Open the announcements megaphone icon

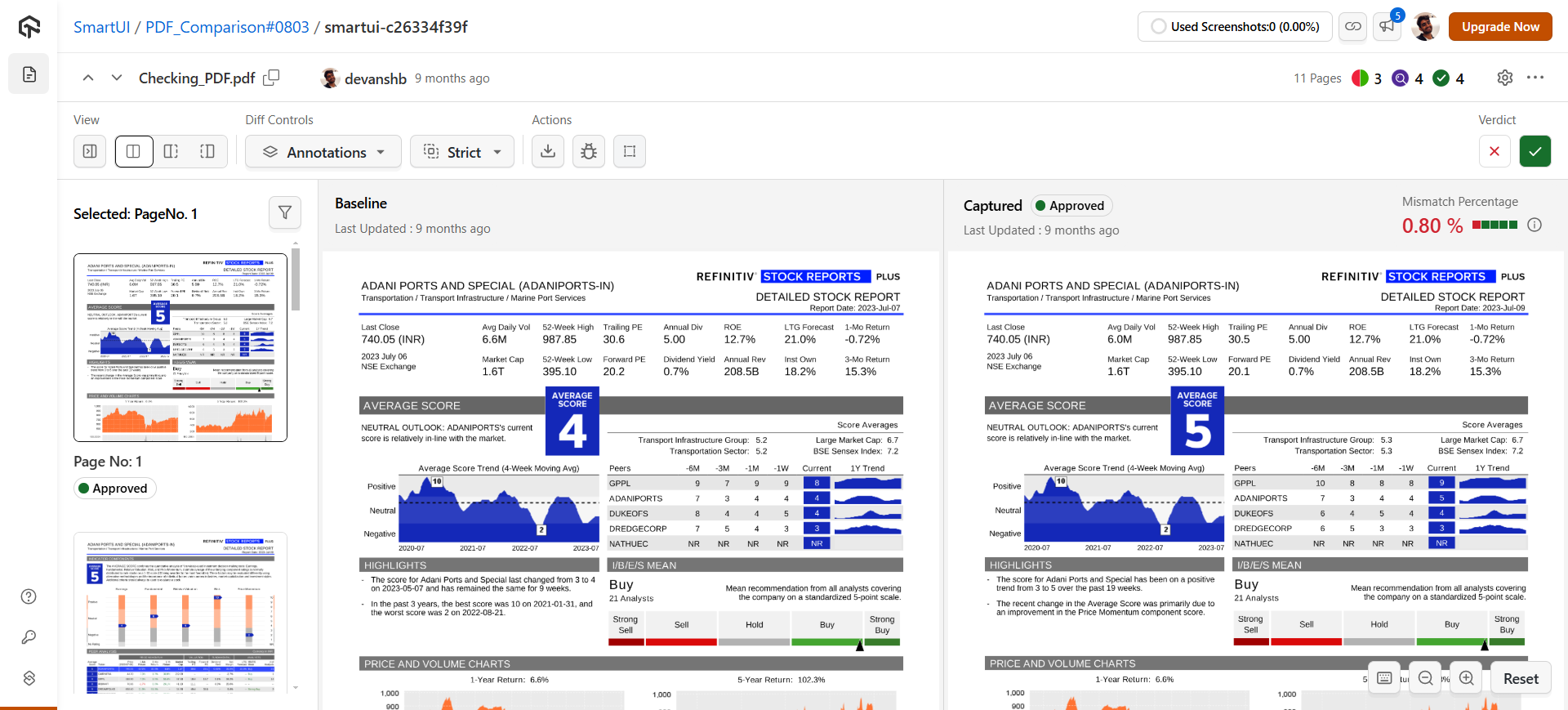pyautogui.click(x=1387, y=27)
